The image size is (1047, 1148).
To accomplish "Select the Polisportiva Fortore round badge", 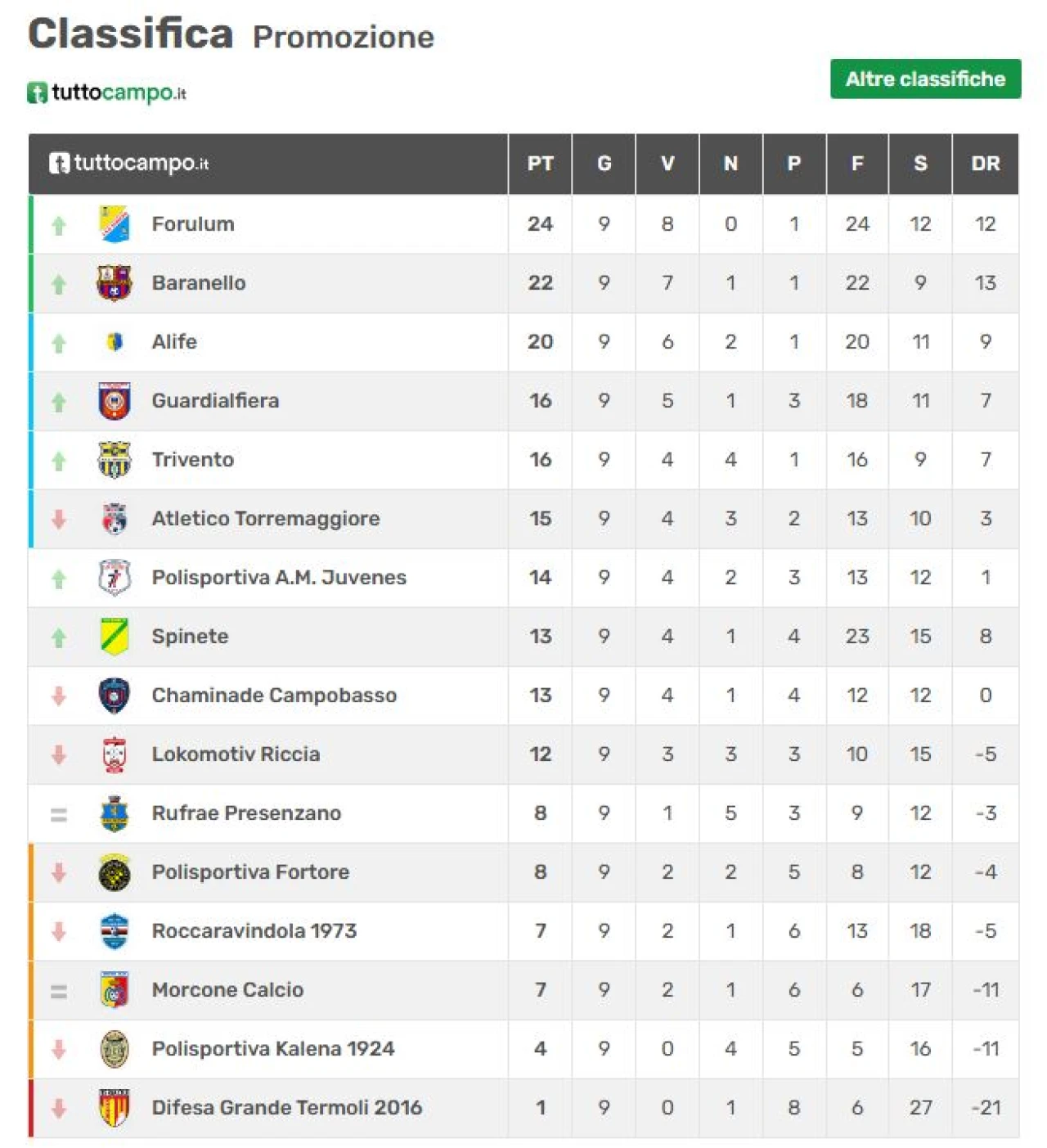I will click(x=114, y=872).
